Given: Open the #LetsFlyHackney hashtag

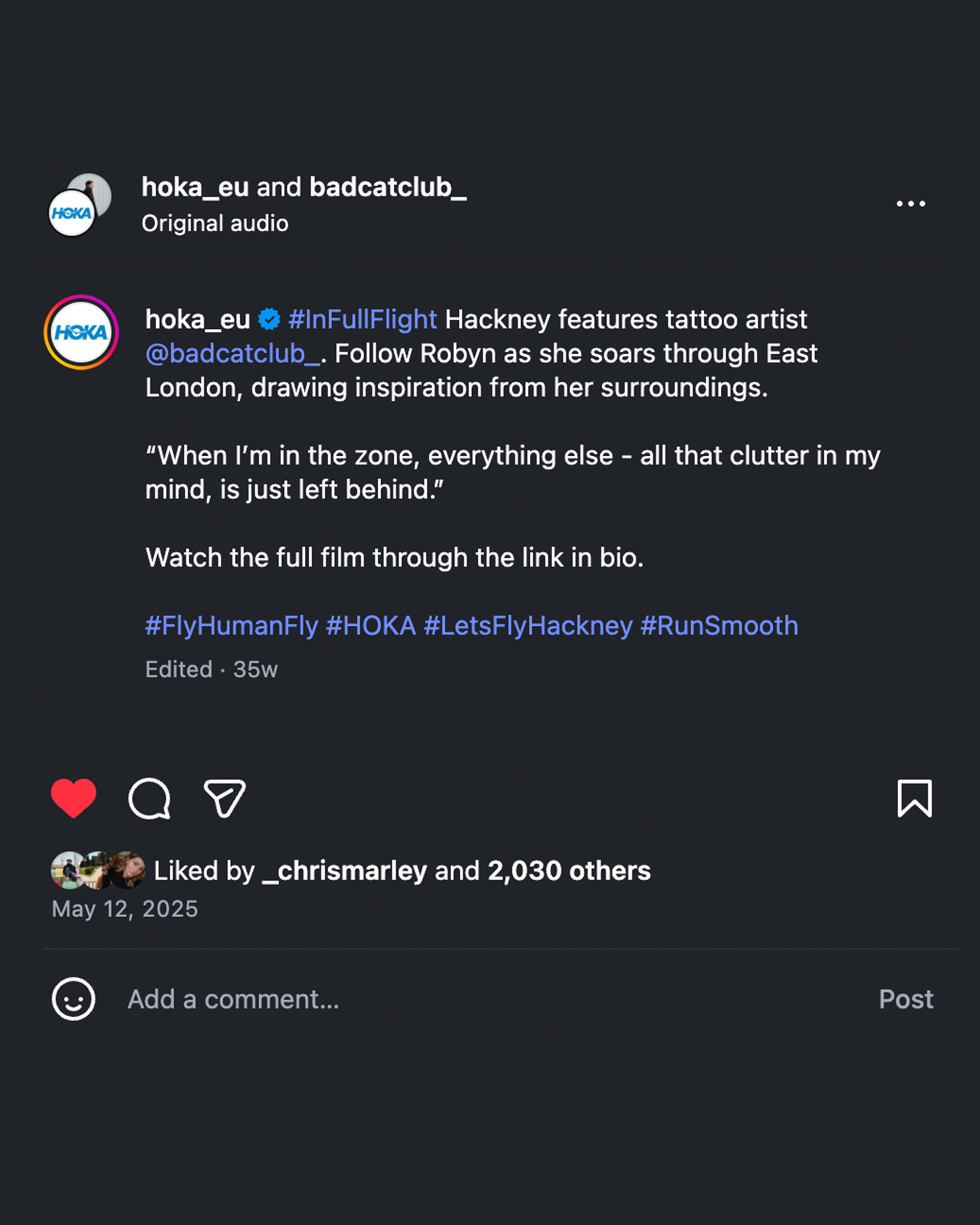Looking at the screenshot, I should (x=528, y=626).
